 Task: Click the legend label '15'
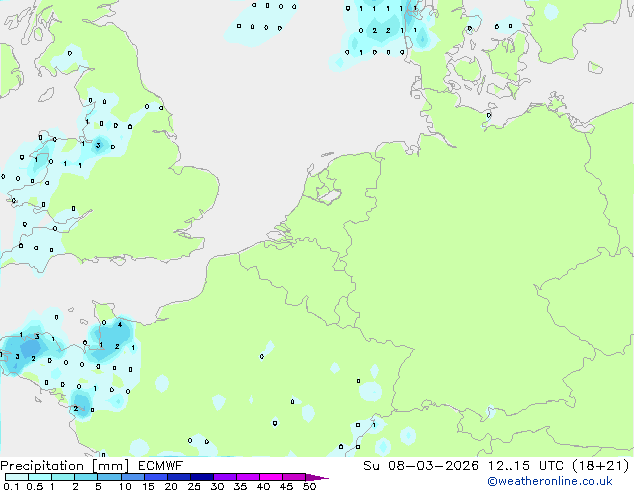148,486
